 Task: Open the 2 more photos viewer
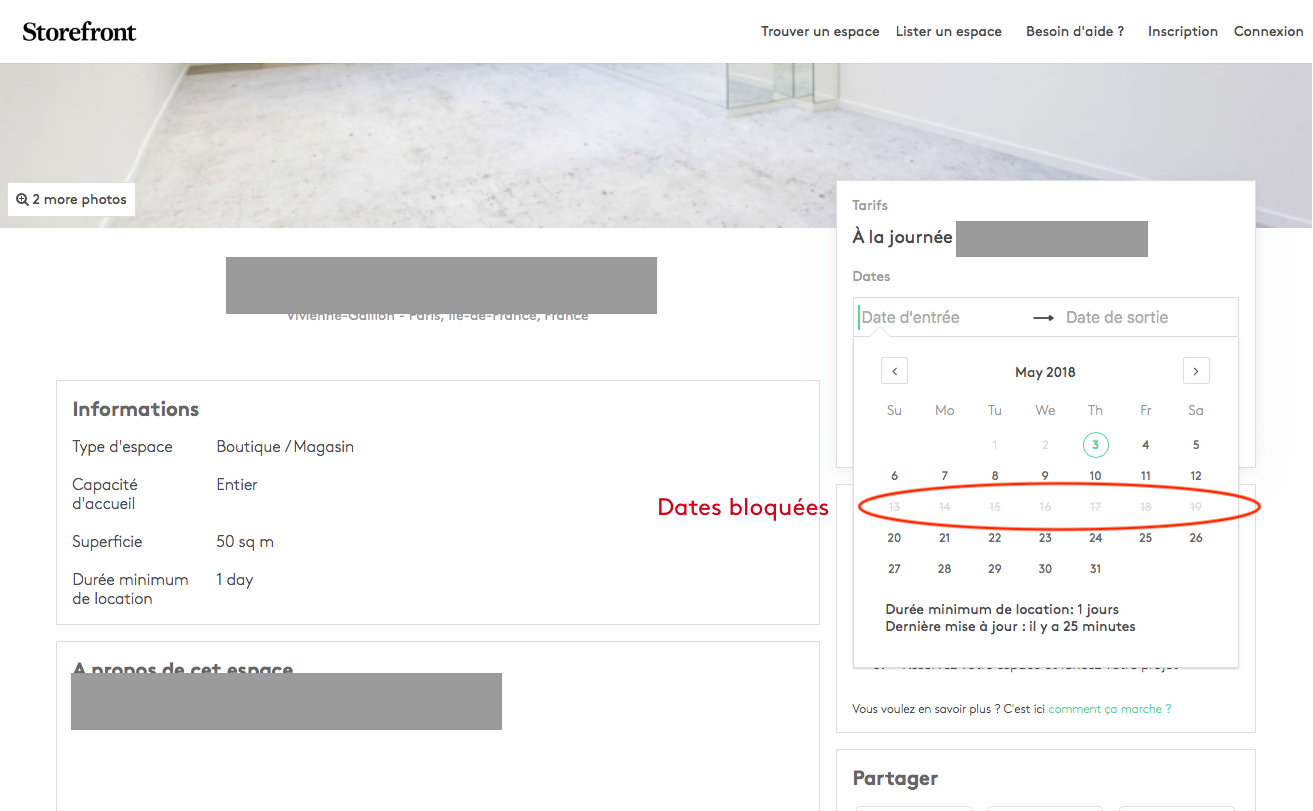(71, 199)
